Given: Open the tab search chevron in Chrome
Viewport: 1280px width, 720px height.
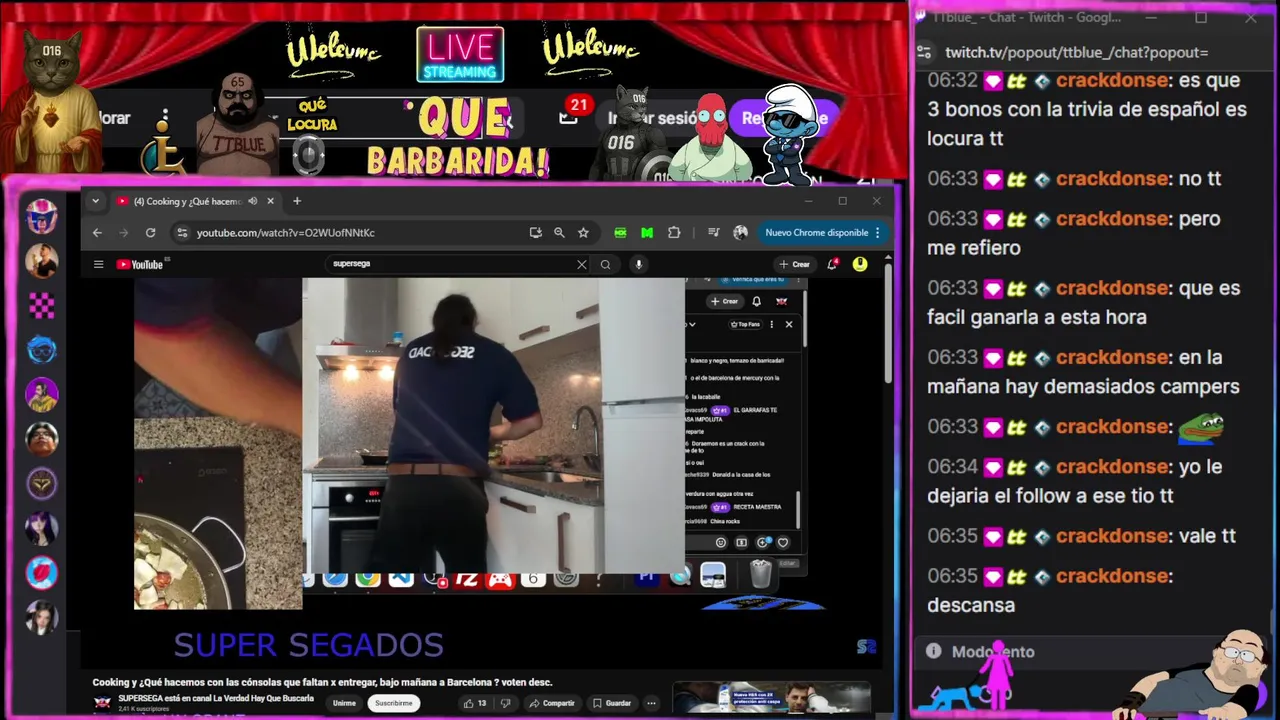Looking at the screenshot, I should pos(95,201).
